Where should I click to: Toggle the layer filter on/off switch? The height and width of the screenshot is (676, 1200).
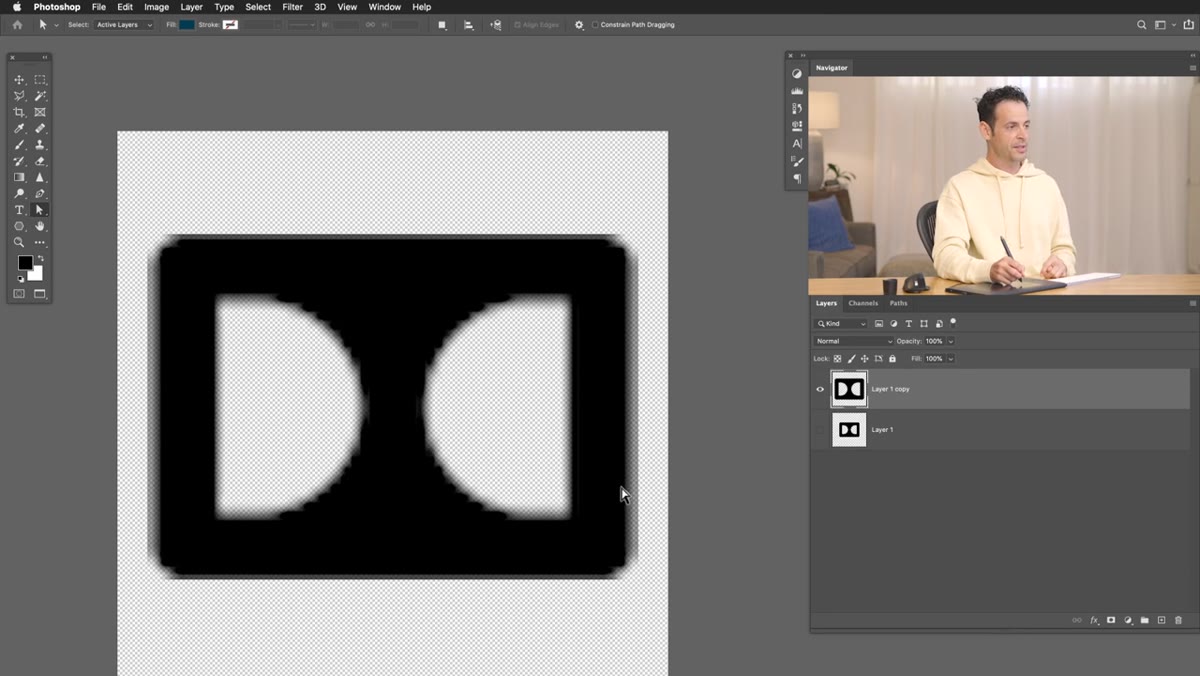953,322
